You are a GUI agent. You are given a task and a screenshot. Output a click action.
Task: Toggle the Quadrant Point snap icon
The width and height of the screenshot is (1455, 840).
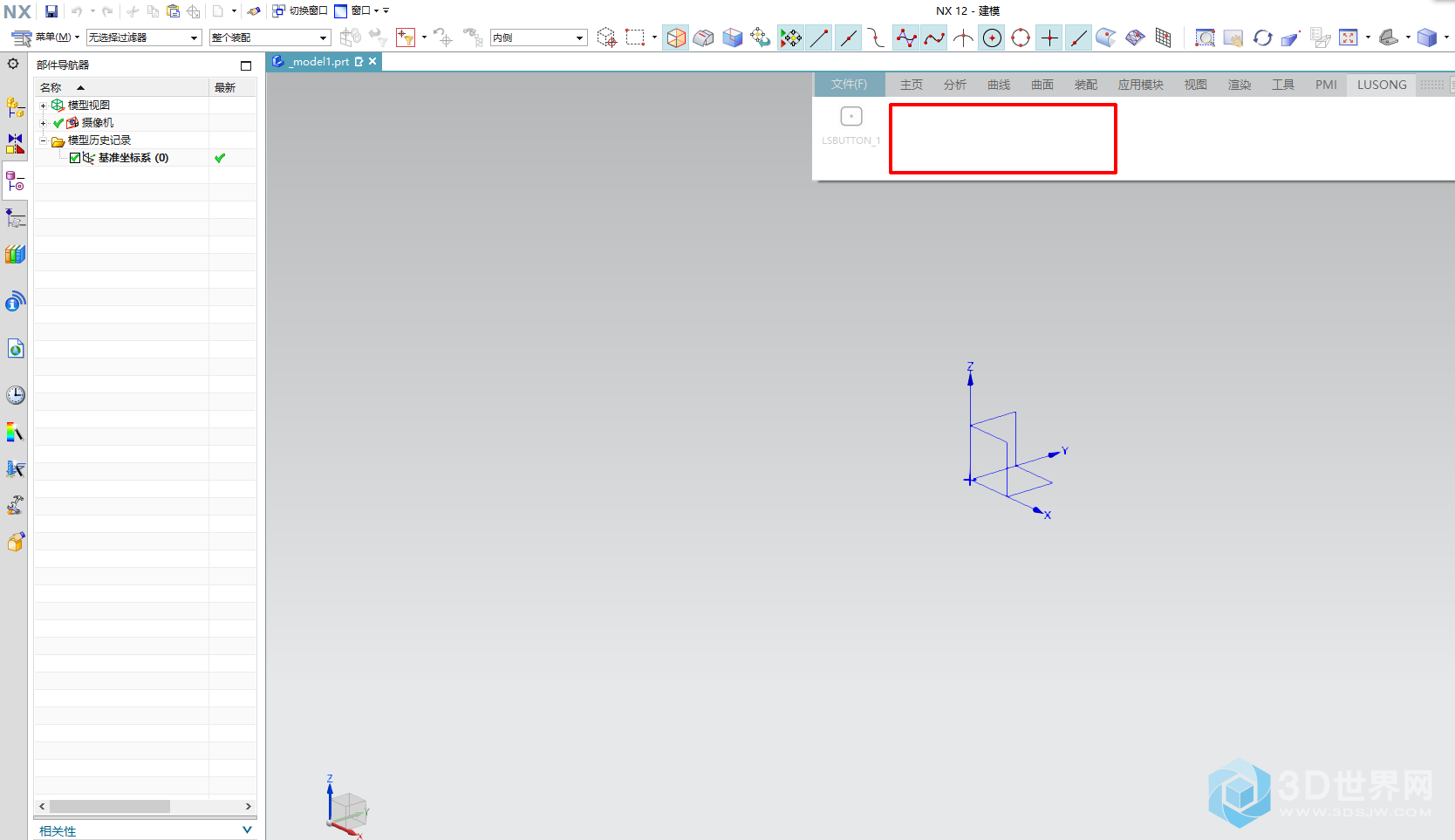click(x=1021, y=38)
